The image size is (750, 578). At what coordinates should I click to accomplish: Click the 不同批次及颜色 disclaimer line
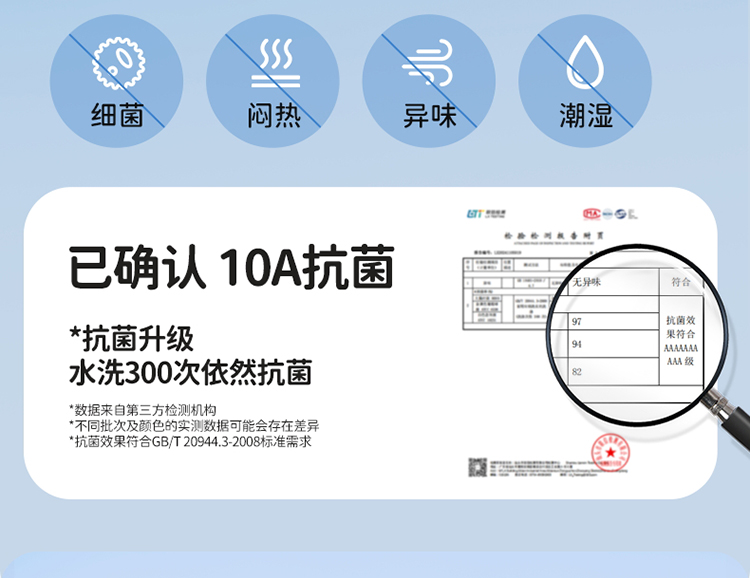[x=194, y=426]
